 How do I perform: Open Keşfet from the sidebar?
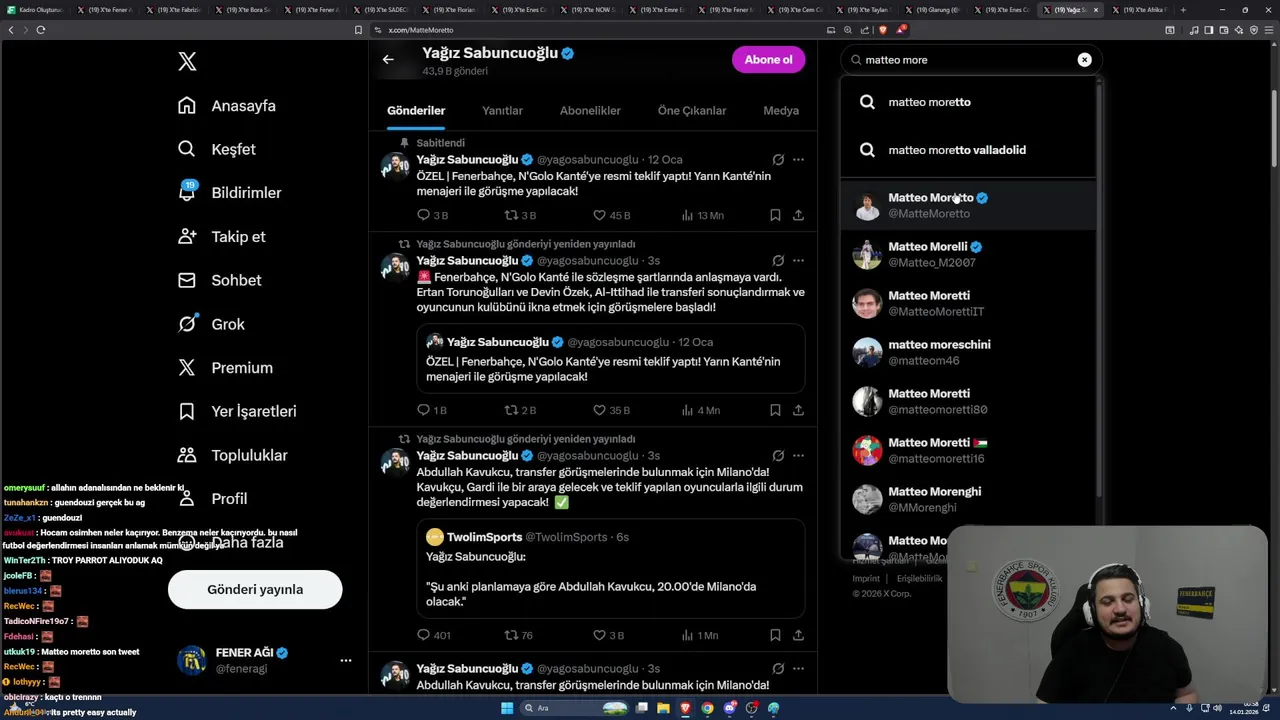[x=216, y=149]
